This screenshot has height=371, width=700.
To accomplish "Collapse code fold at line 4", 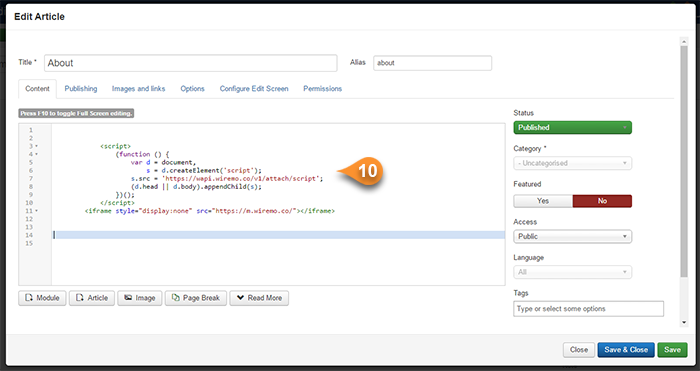I will (x=37, y=154).
